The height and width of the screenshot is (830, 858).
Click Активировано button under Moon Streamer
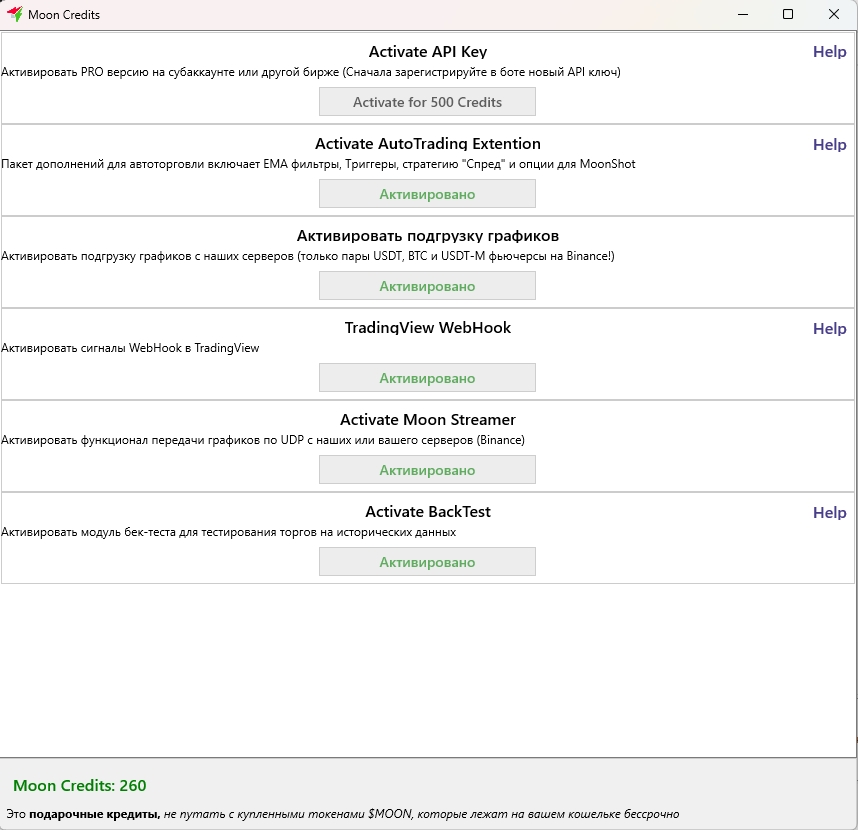[427, 470]
